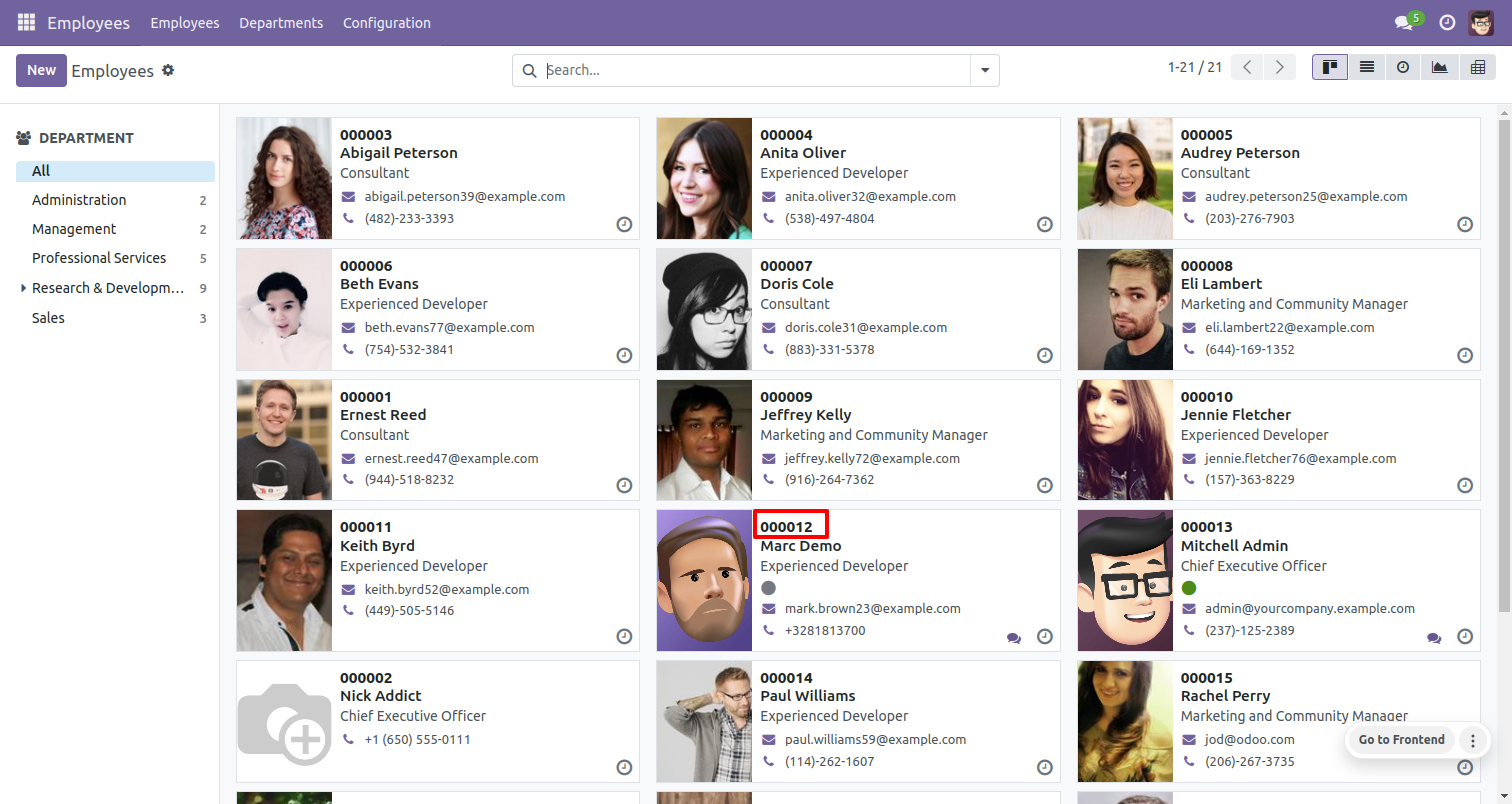Click phone number +3281813700
This screenshot has height=804, width=1512.
(x=825, y=631)
